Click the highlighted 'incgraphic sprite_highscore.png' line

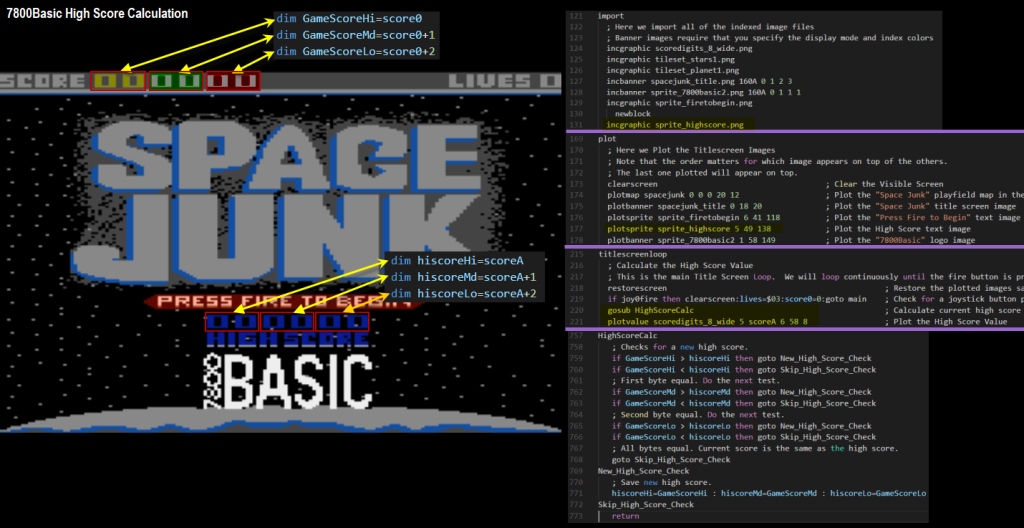point(667,125)
